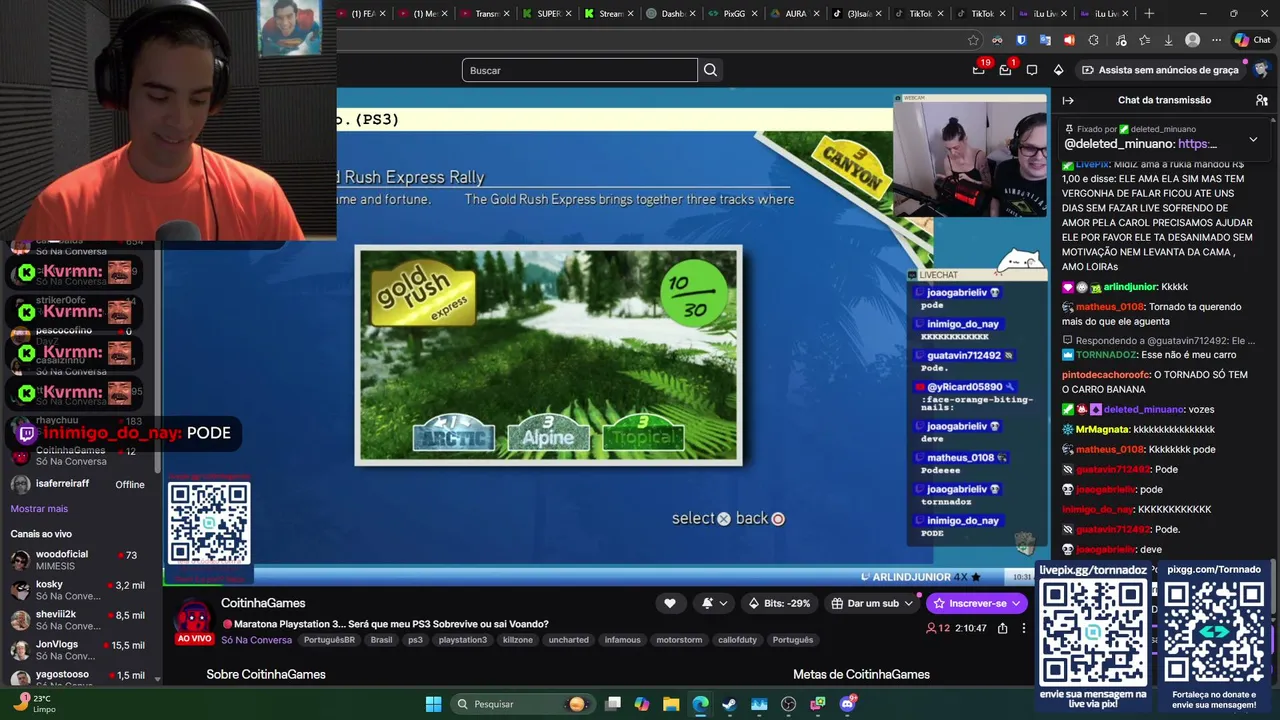Viewport: 1280px width, 720px height.
Task: Select the Brasil tag
Action: pos(381,640)
